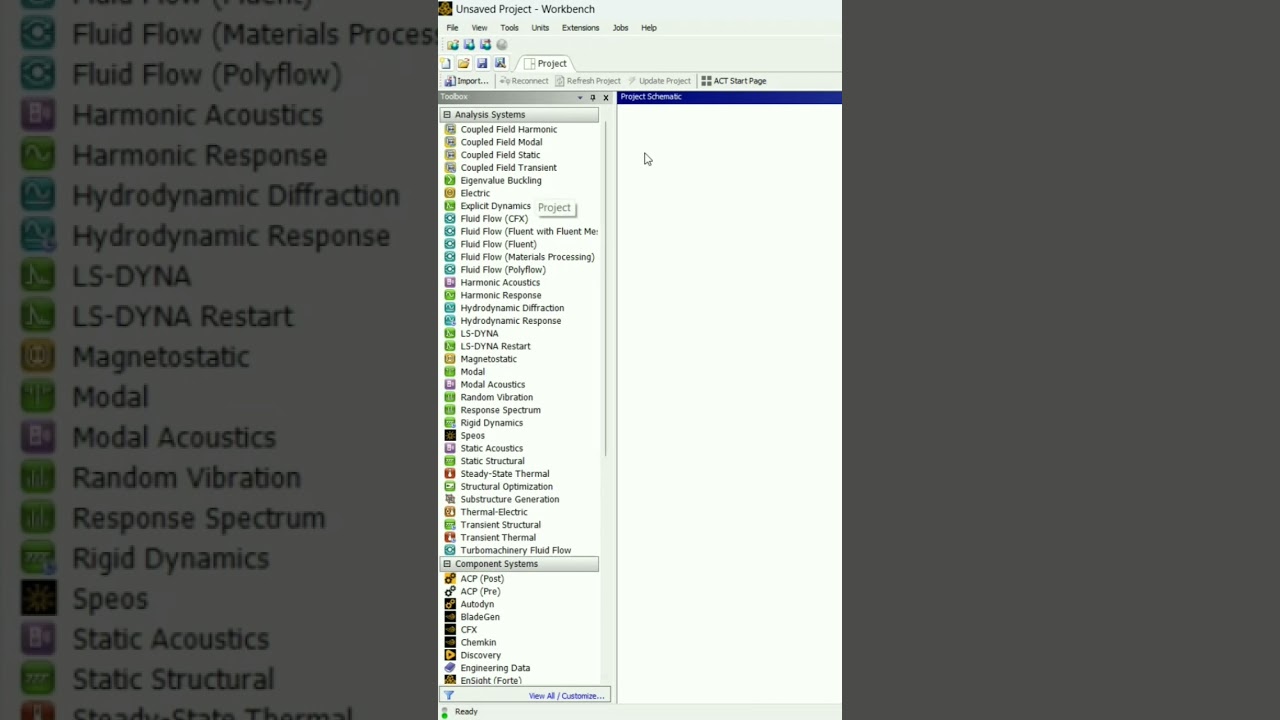Open the ACT Start Page

734,81
